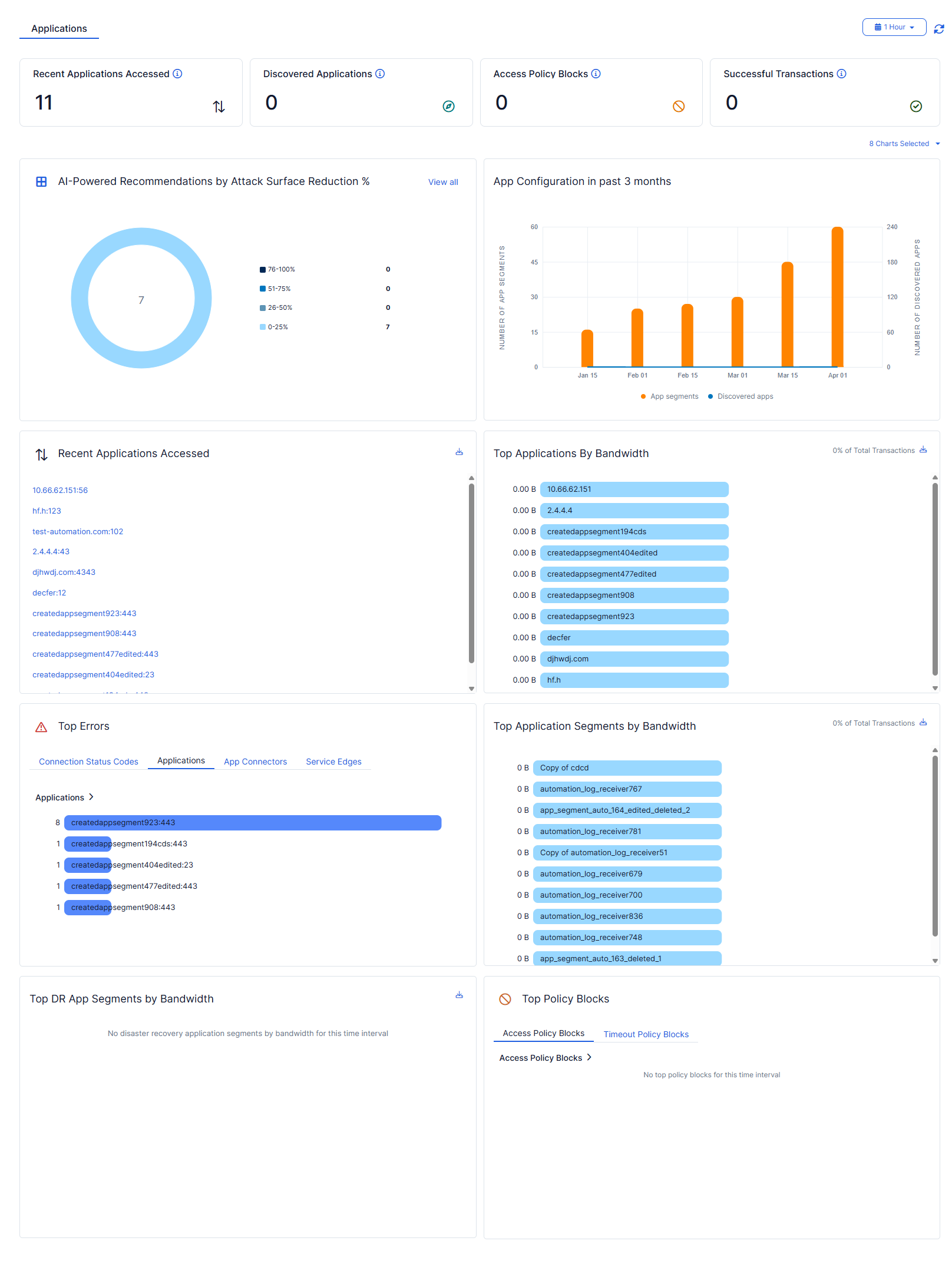Click the createdappsegment194cds bandwidth bar
This screenshot has height=1284, width=952.
pyautogui.click(x=634, y=532)
